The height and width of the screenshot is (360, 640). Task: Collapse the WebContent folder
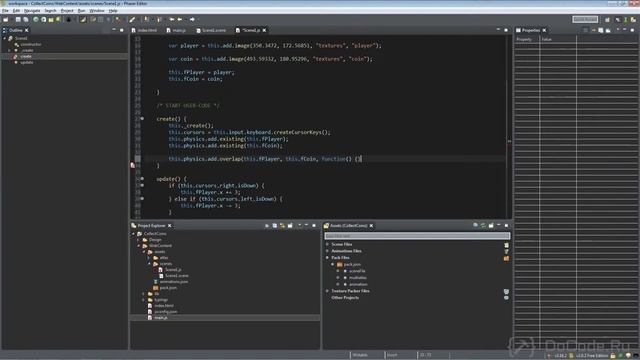[x=139, y=246]
